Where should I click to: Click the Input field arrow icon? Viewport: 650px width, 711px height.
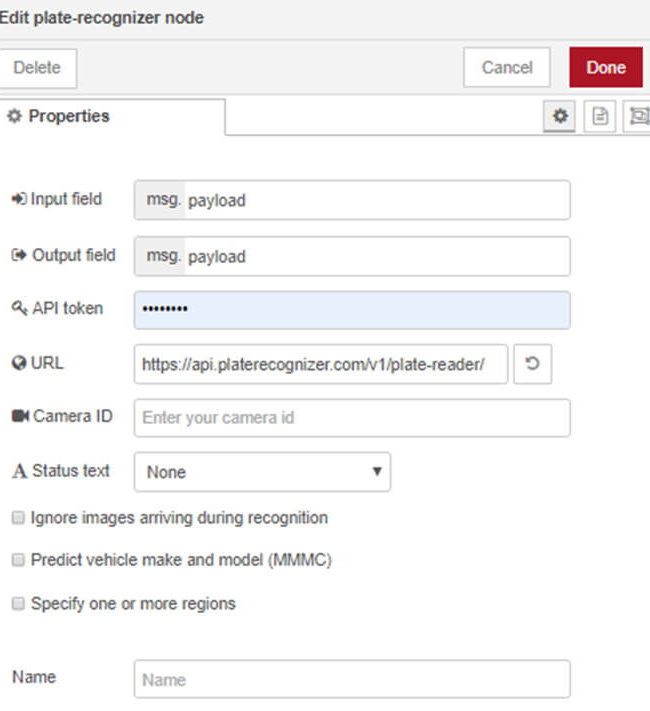19,199
